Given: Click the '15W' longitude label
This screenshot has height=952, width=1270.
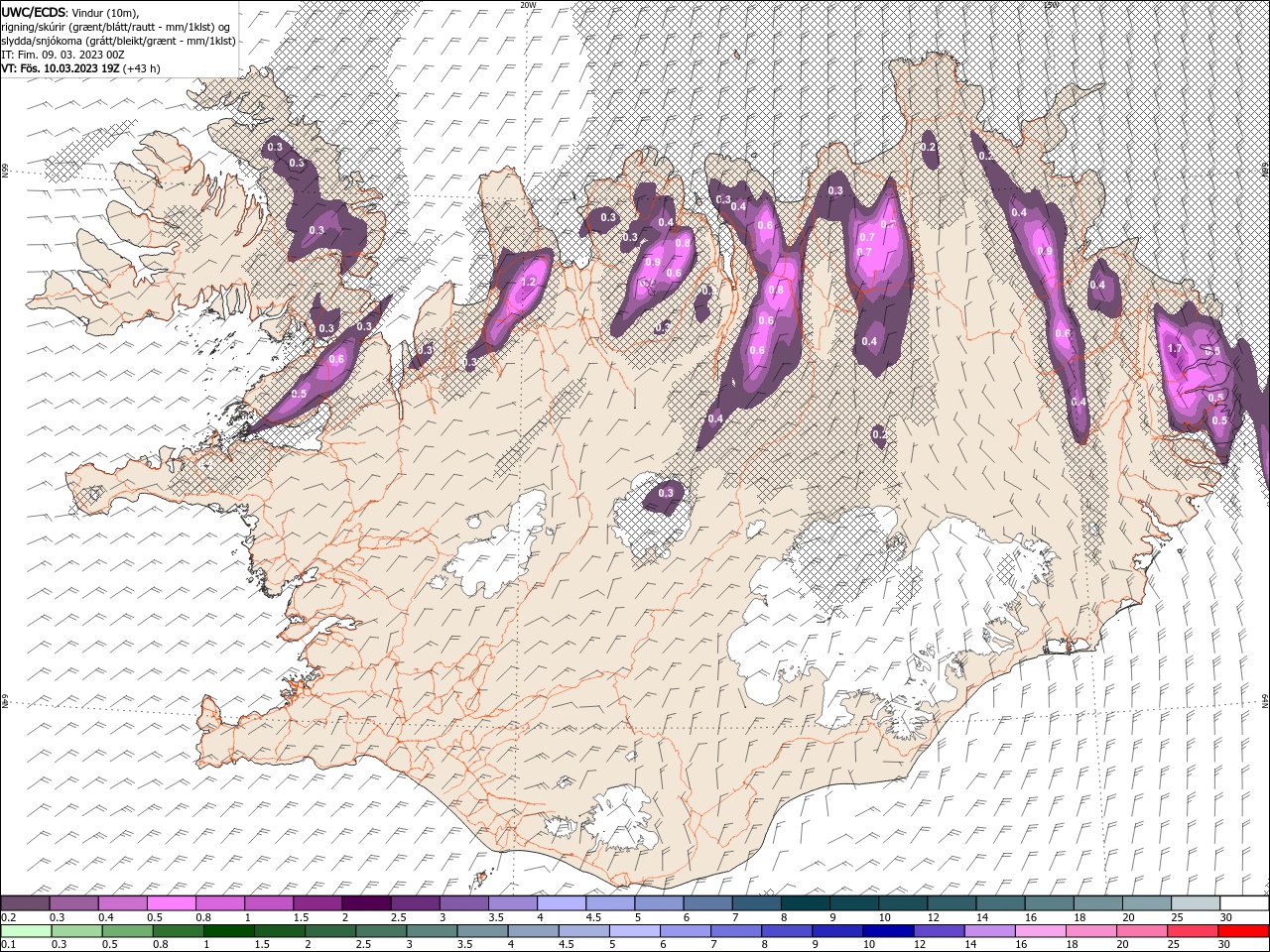Looking at the screenshot, I should tap(1051, 5).
